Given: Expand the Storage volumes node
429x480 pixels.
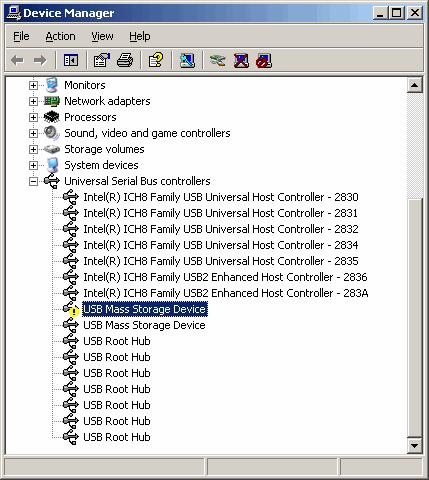Looking at the screenshot, I should pos(33,149).
